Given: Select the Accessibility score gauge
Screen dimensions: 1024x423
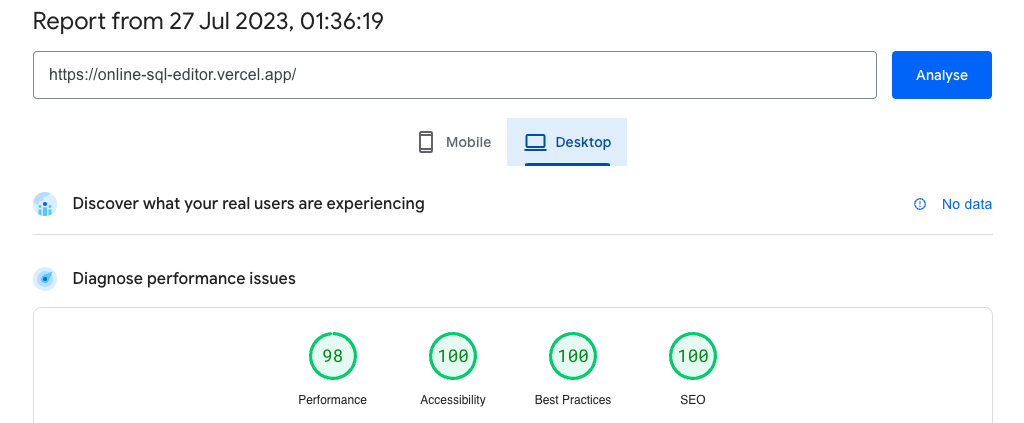Looking at the screenshot, I should (453, 356).
